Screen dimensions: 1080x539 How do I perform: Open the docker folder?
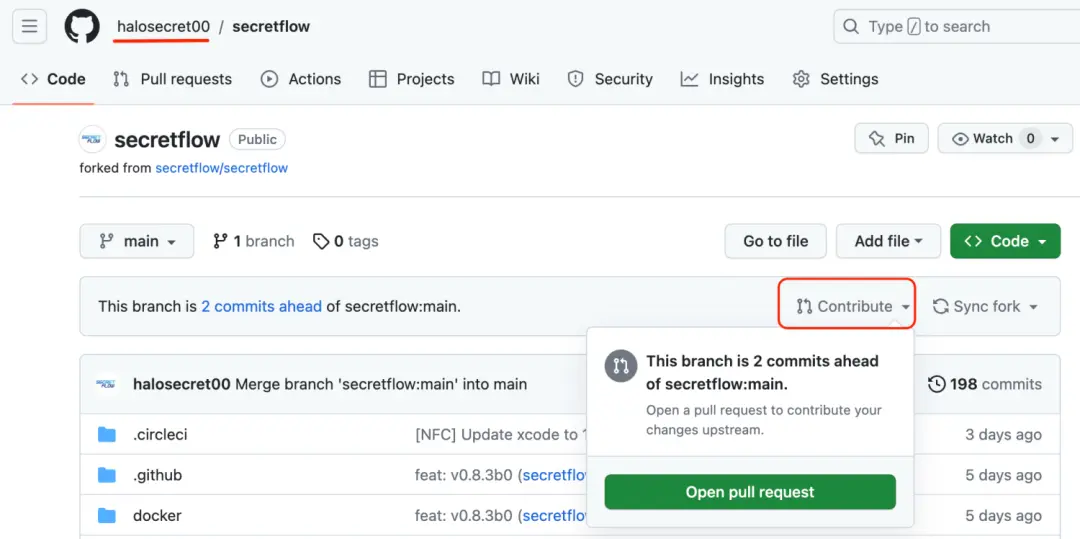[157, 515]
